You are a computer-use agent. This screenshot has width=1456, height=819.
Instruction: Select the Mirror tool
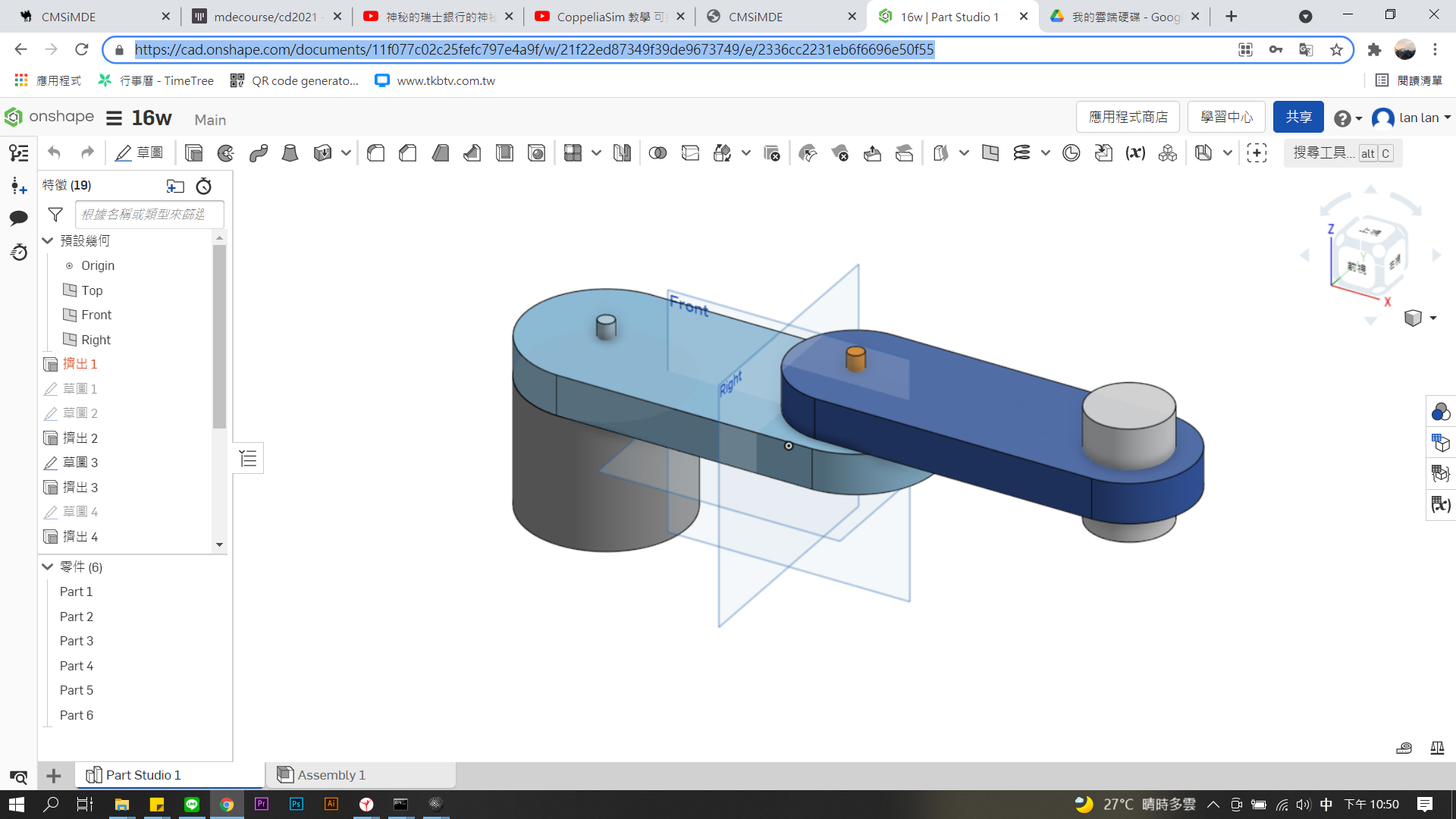[622, 153]
